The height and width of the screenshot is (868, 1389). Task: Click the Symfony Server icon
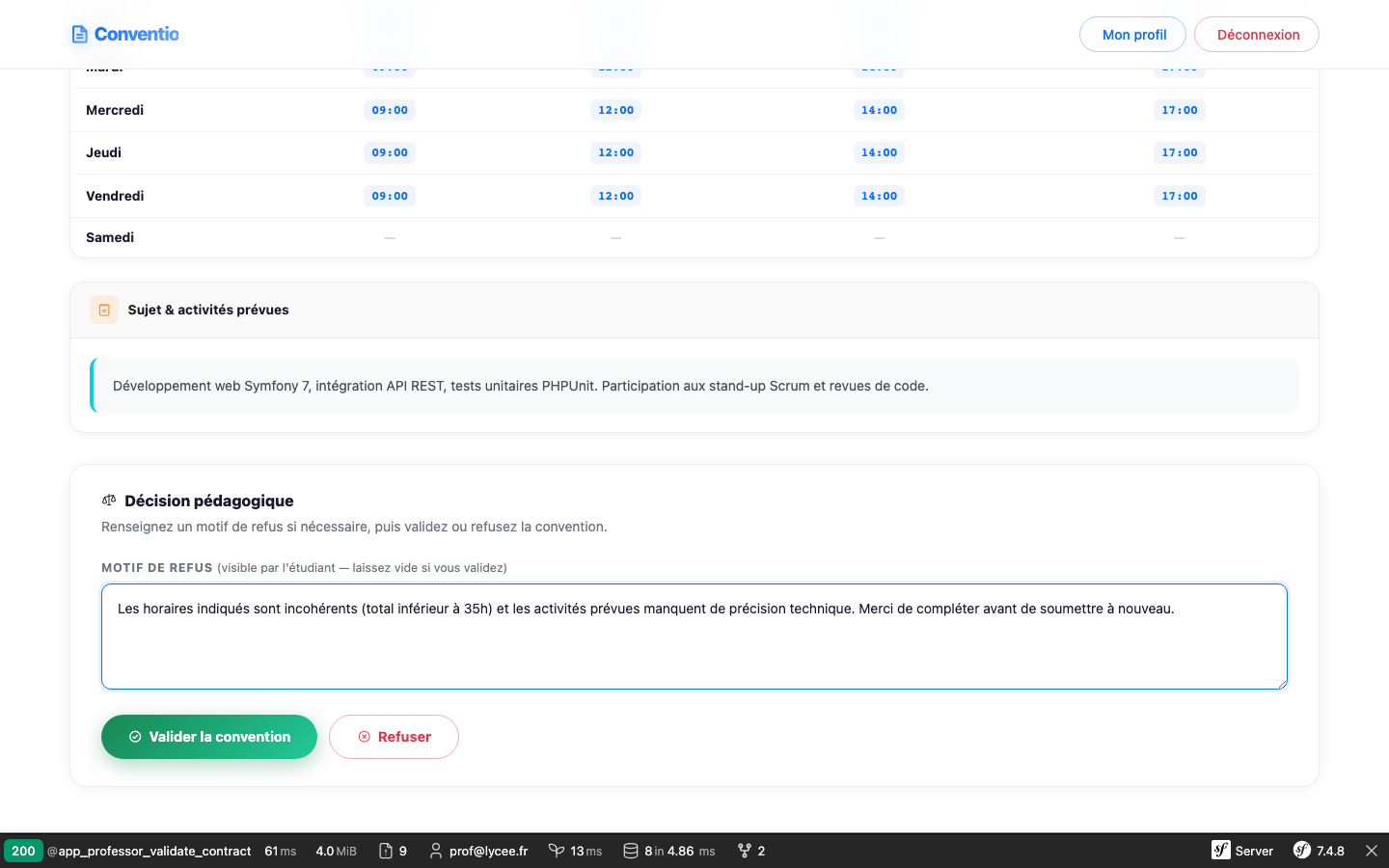point(1221,850)
